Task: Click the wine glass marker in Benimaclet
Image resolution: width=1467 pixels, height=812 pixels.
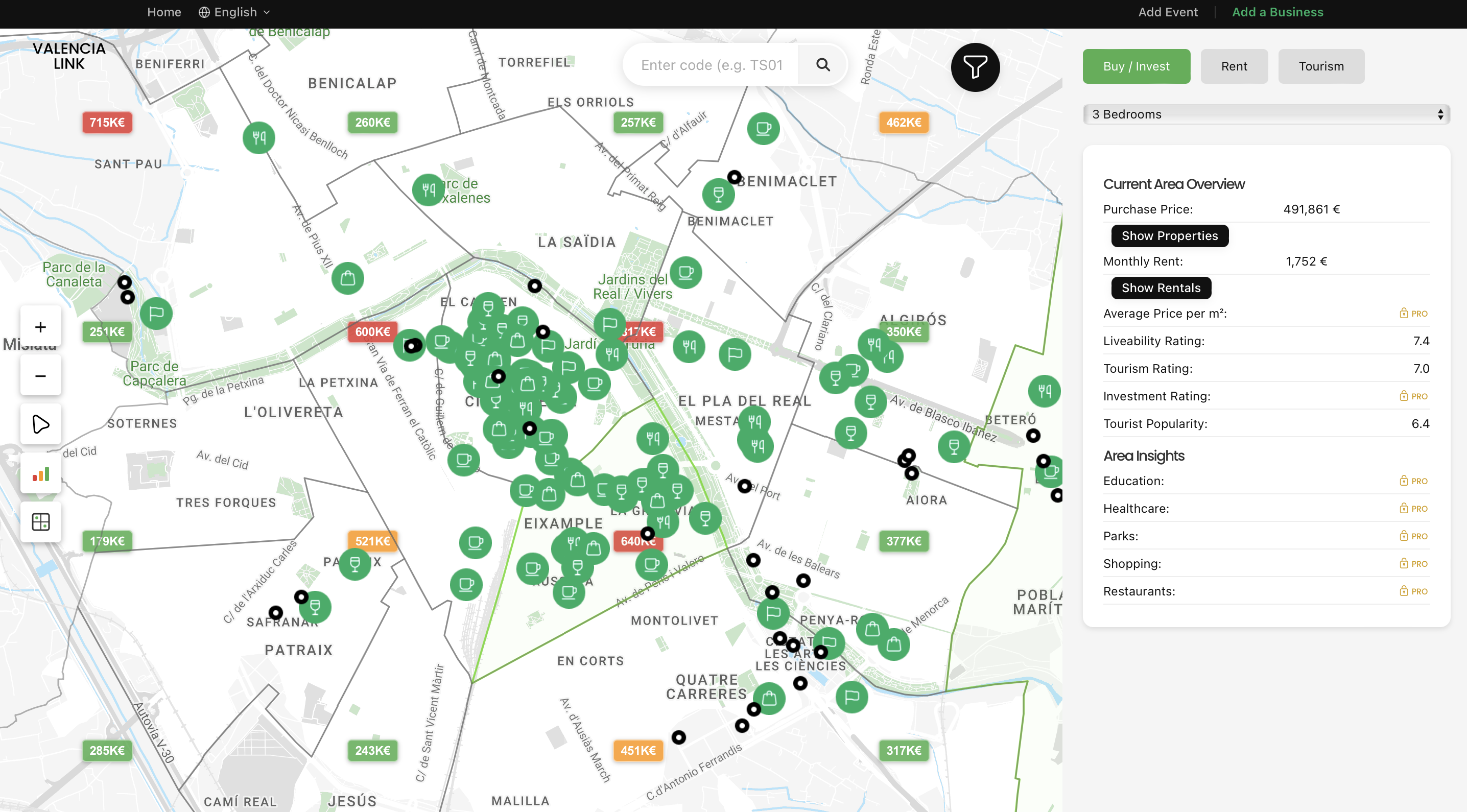Action: pyautogui.click(x=719, y=194)
